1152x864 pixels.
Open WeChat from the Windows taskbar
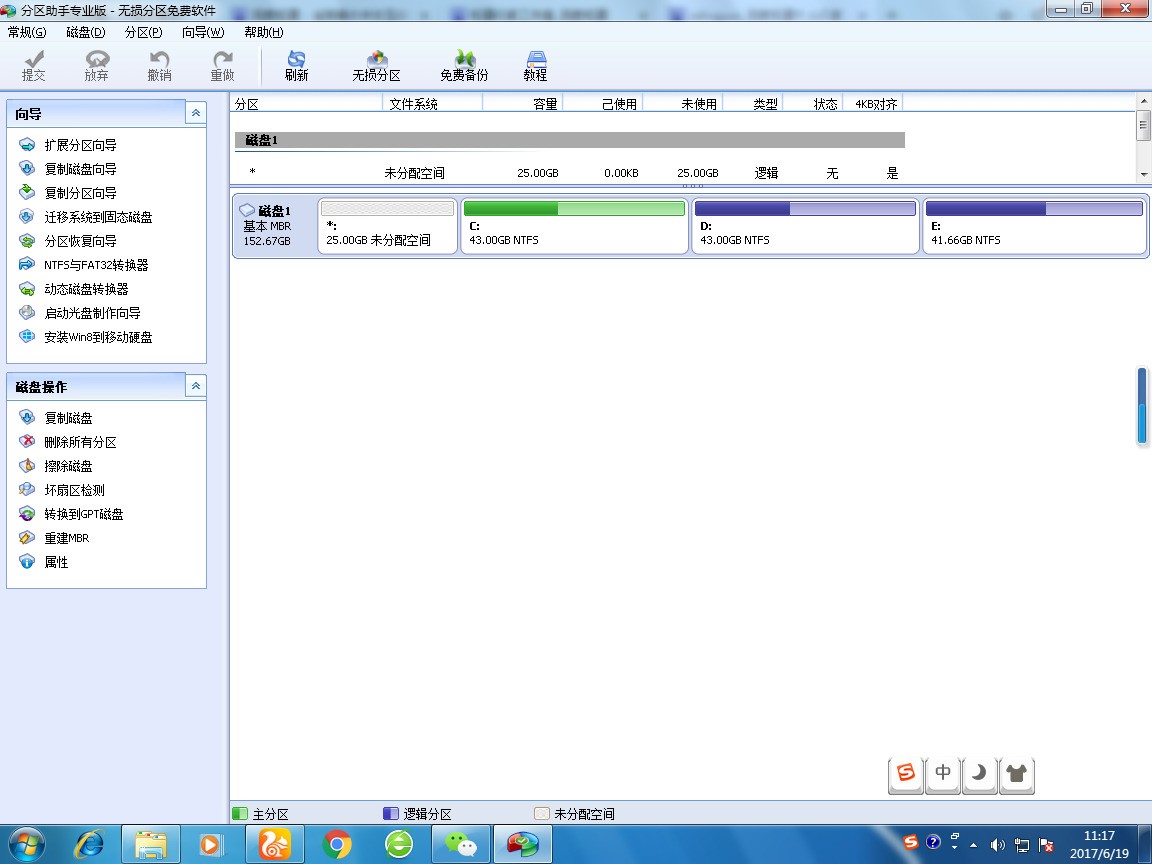[460, 845]
